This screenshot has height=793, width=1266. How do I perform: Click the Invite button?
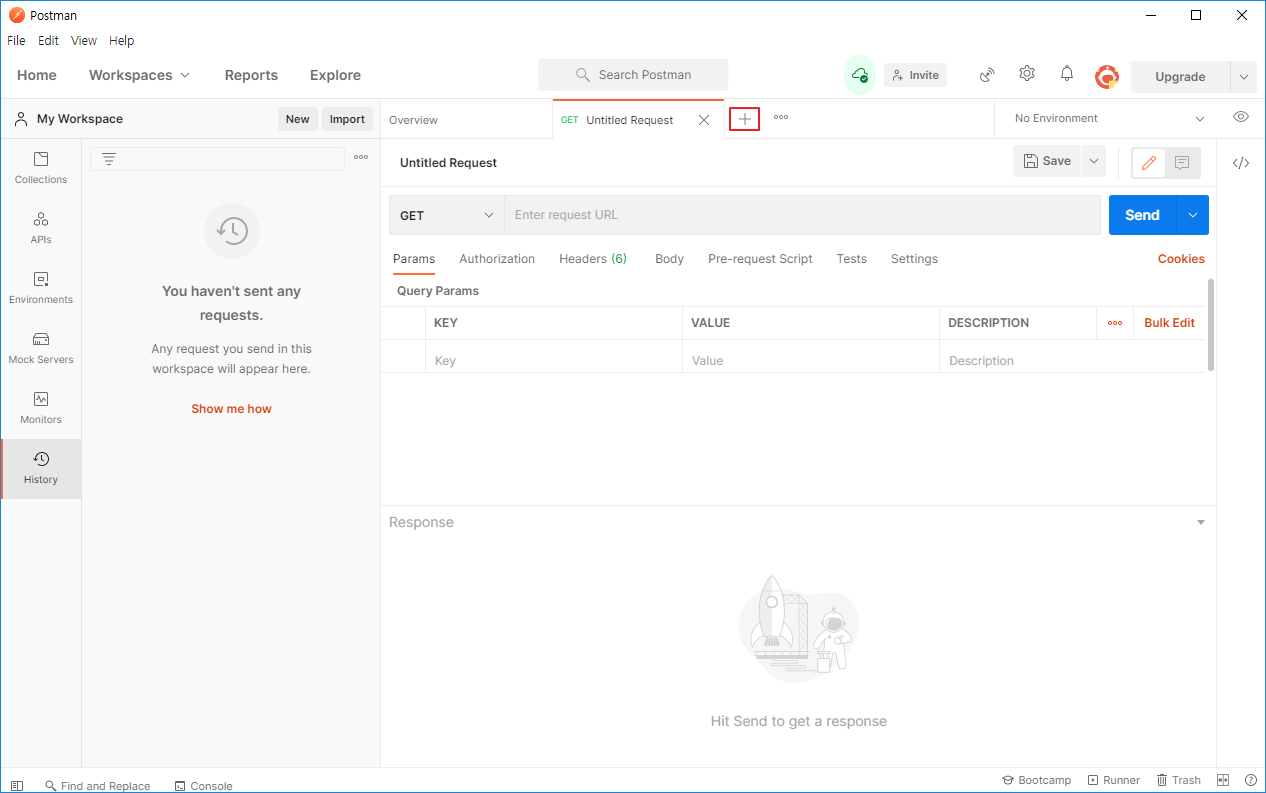point(915,75)
